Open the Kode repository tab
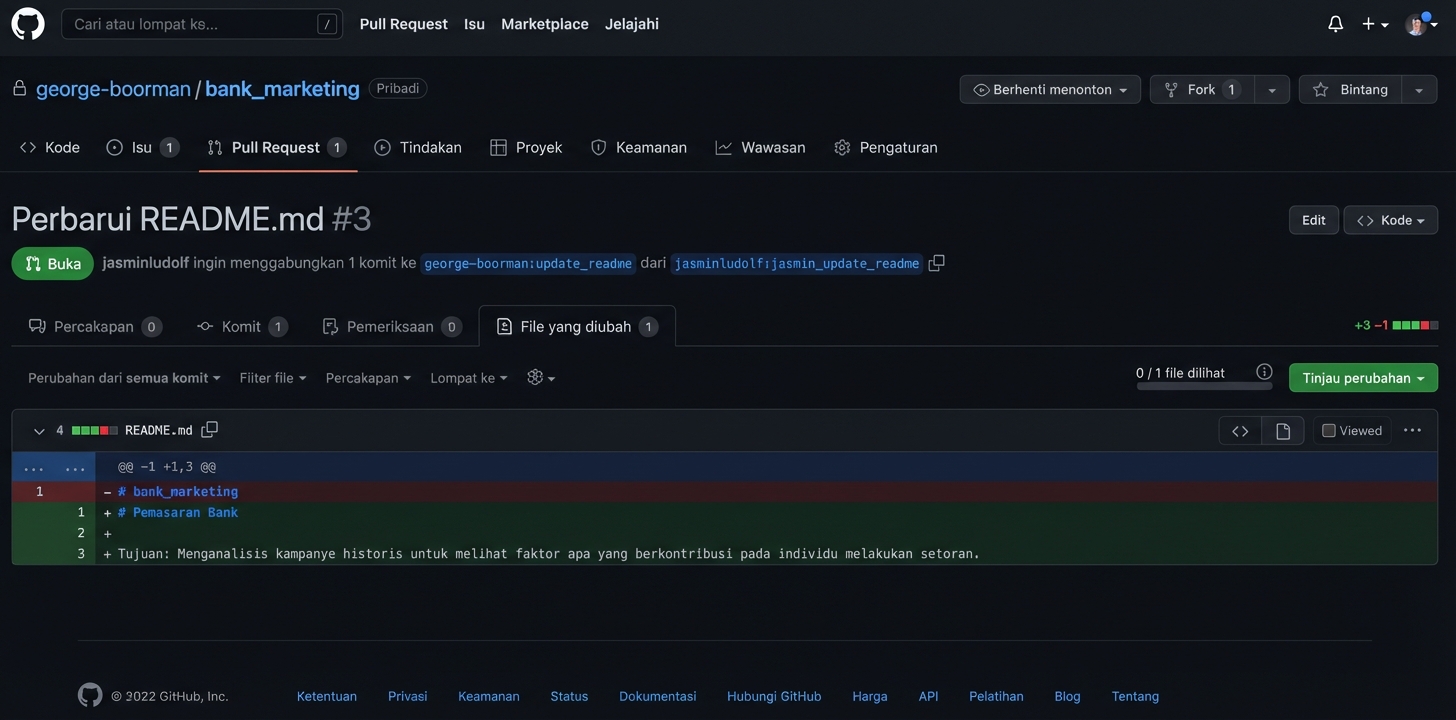Image resolution: width=1456 pixels, height=720 pixels. pyautogui.click(x=50, y=147)
